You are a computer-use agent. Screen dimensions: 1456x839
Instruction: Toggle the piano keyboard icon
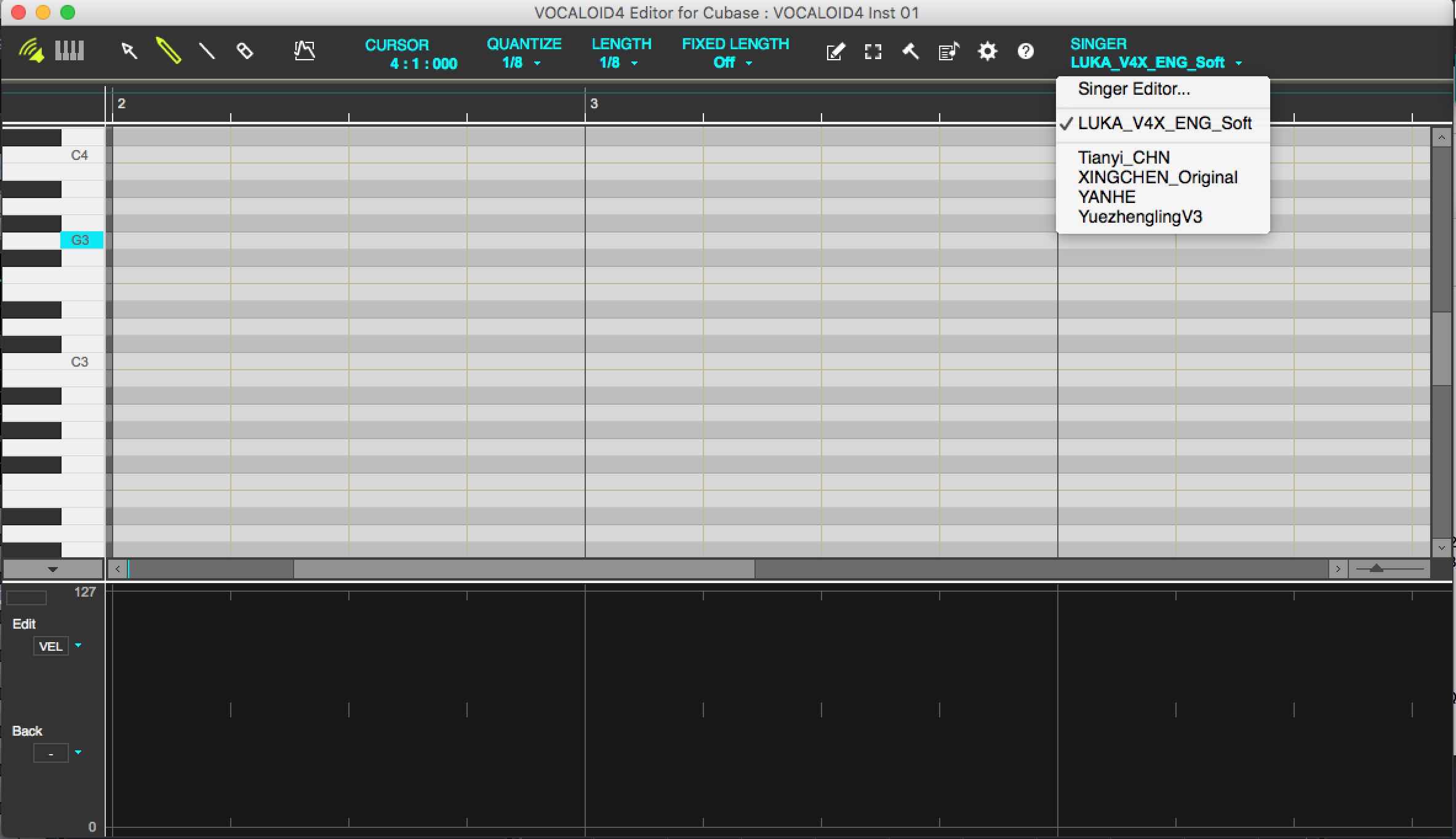click(x=70, y=50)
